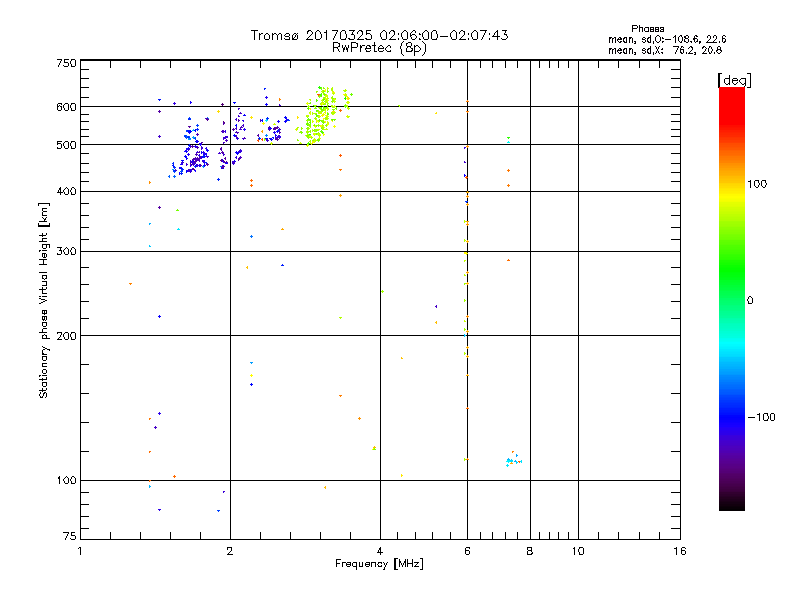Viewport: 800px width, 600px height.
Task: Click the x-axis tick label '16'
Action: 680,551
